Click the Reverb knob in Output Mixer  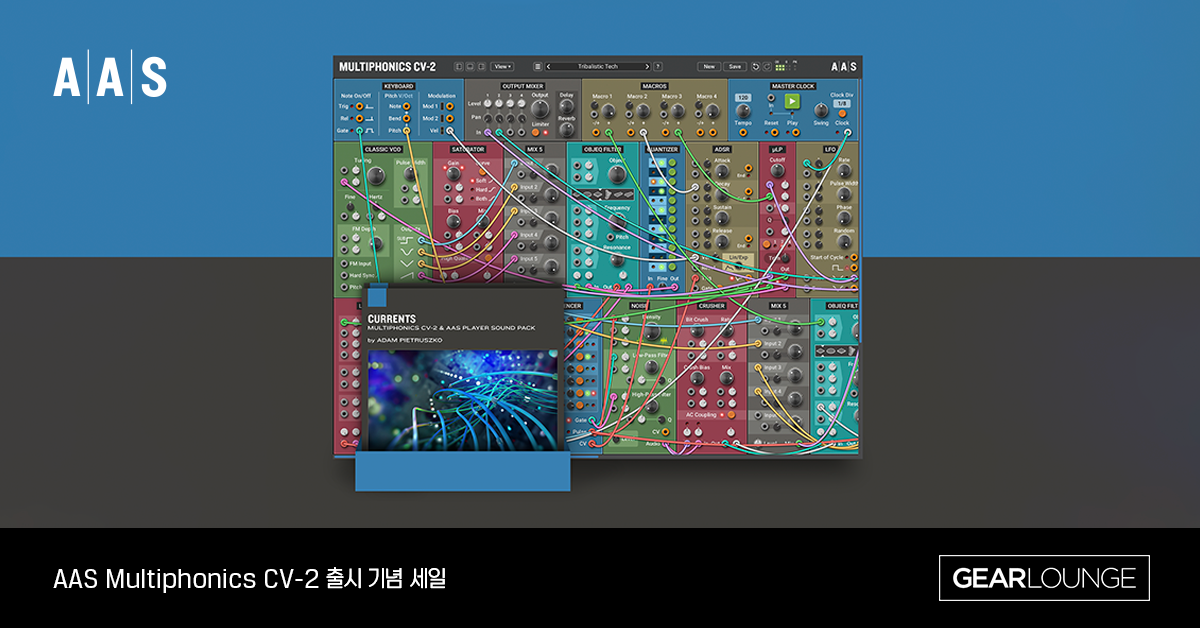(x=566, y=128)
